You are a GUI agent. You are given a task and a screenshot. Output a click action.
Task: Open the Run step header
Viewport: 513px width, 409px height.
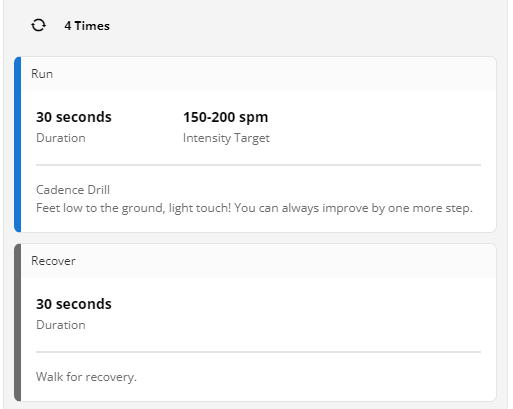point(258,74)
